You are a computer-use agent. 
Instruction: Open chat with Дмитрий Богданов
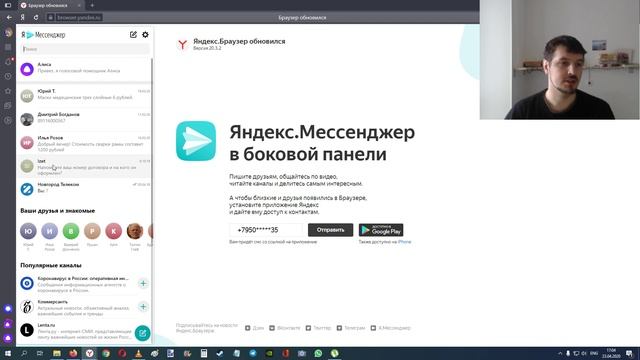(84, 119)
